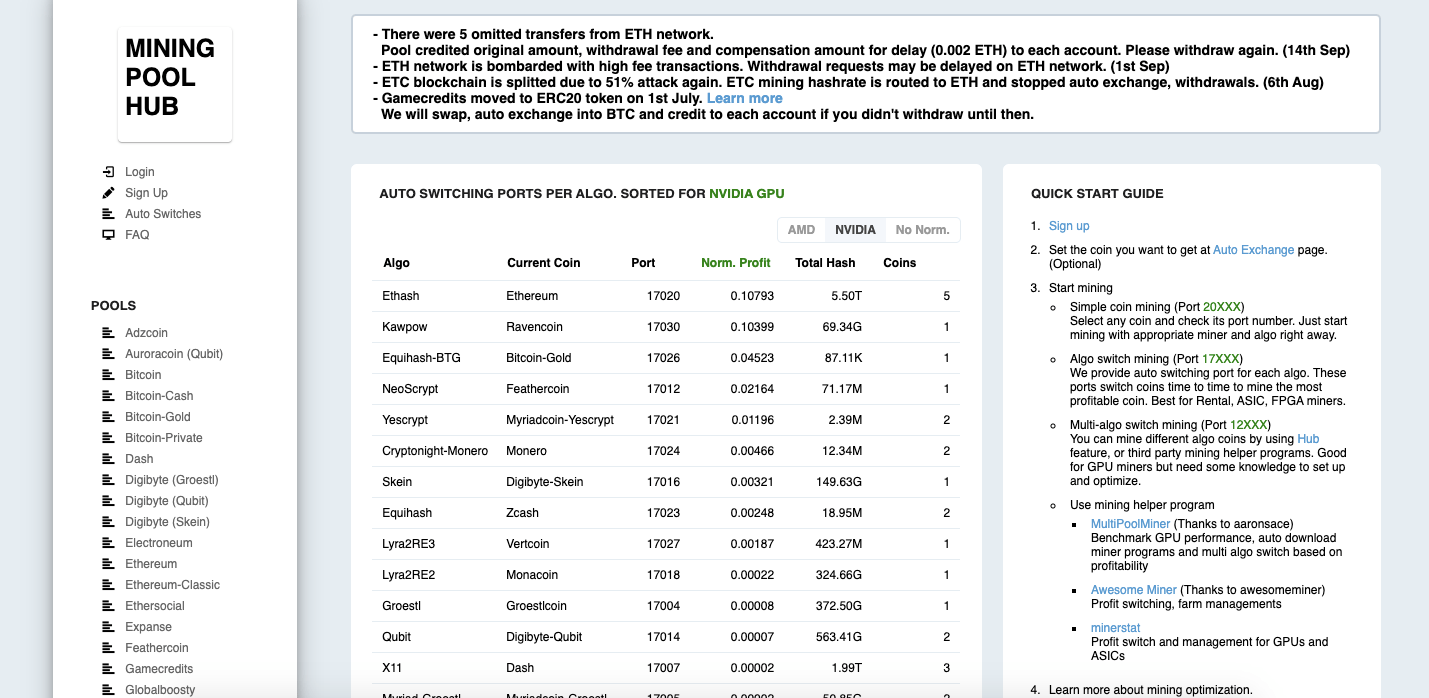Screen dimensions: 1429x698
Task: Click the icon next to Dash pool
Action: [x=109, y=459]
